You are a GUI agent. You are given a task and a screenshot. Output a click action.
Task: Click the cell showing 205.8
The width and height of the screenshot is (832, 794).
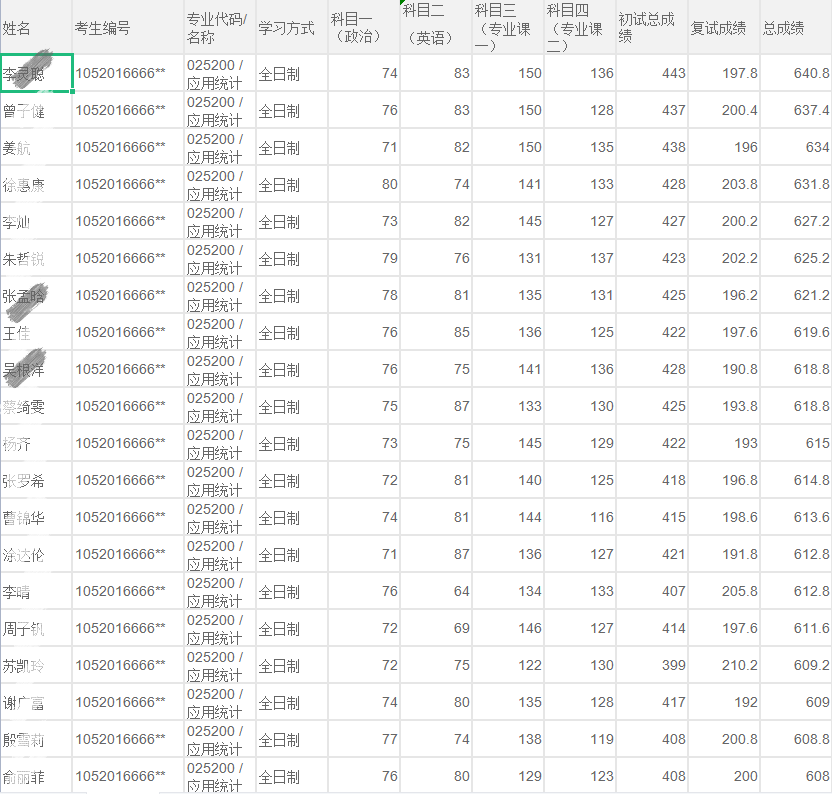point(724,591)
